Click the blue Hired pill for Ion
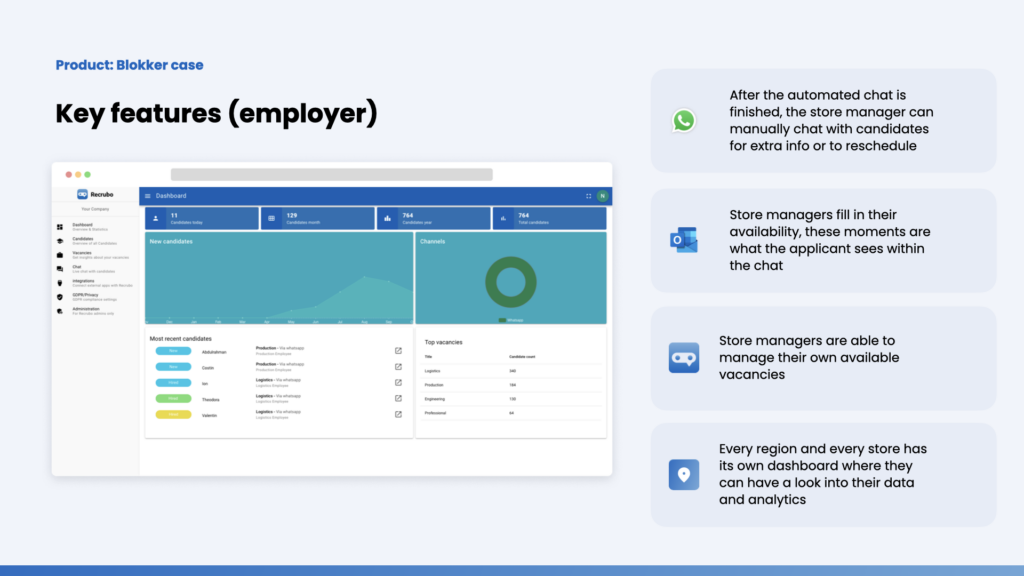Viewport: 1024px width, 576px height. tap(173, 383)
